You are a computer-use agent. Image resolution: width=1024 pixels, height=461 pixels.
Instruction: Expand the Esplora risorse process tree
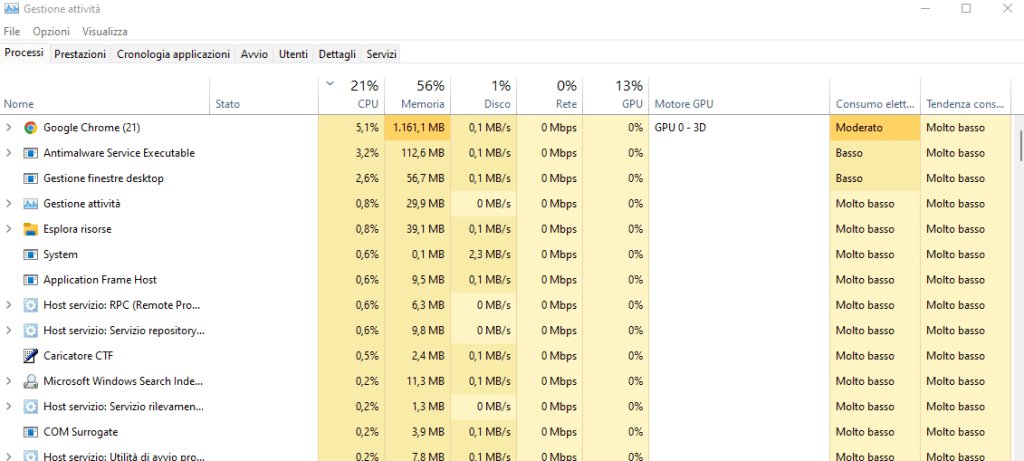click(x=9, y=229)
